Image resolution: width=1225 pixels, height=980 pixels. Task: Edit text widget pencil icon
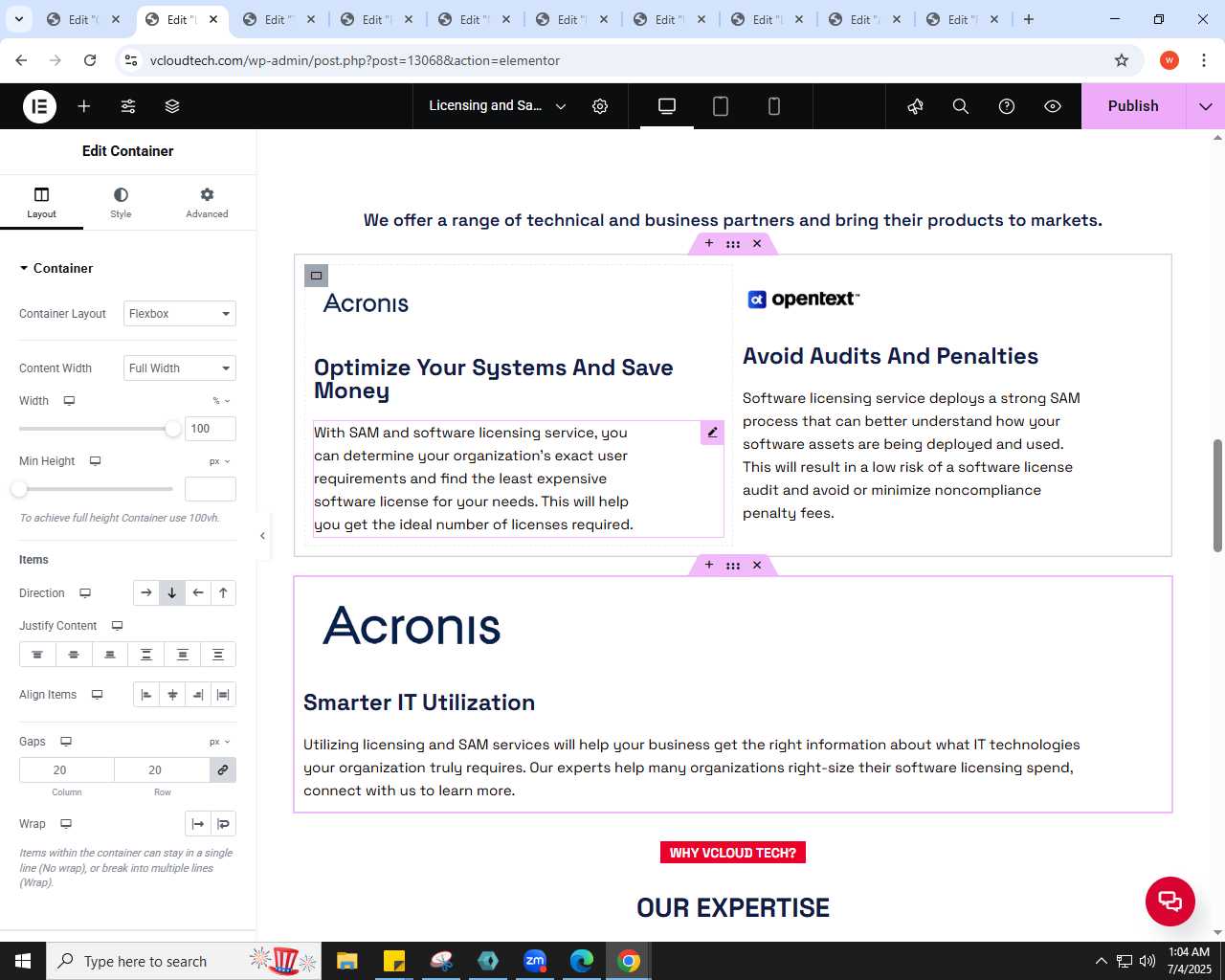[x=712, y=433]
